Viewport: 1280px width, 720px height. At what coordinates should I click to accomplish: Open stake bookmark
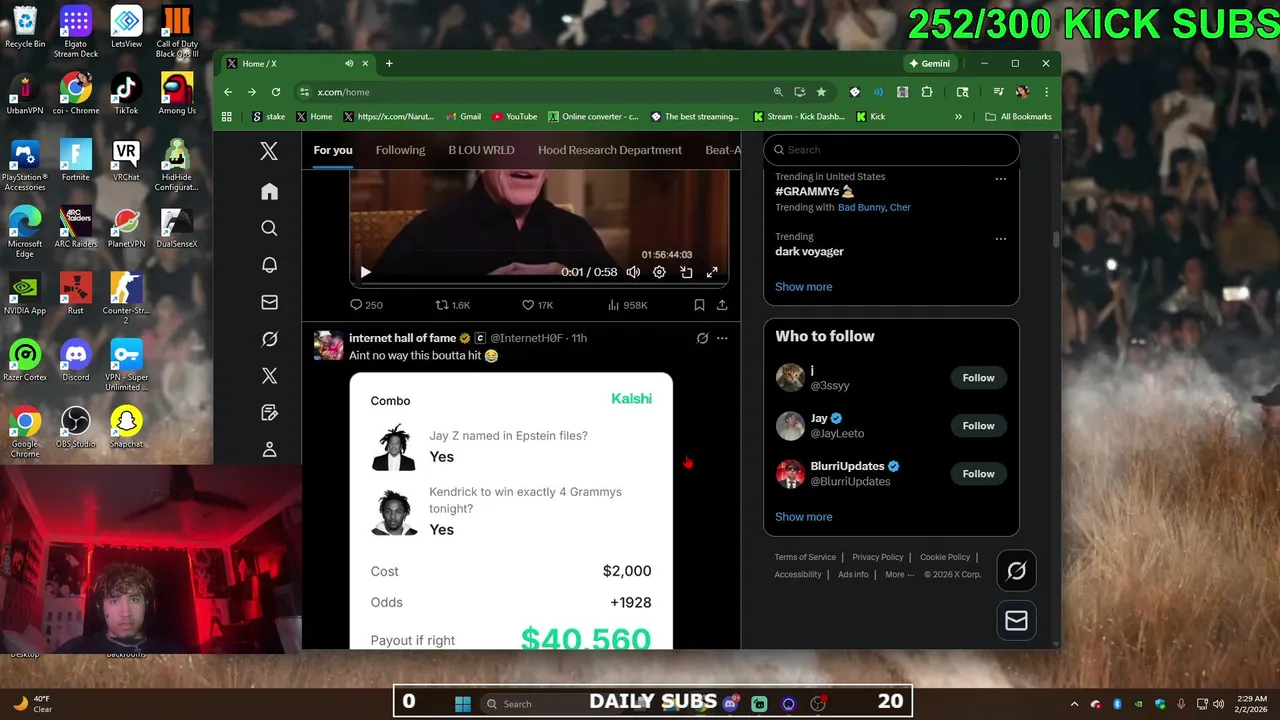269,117
